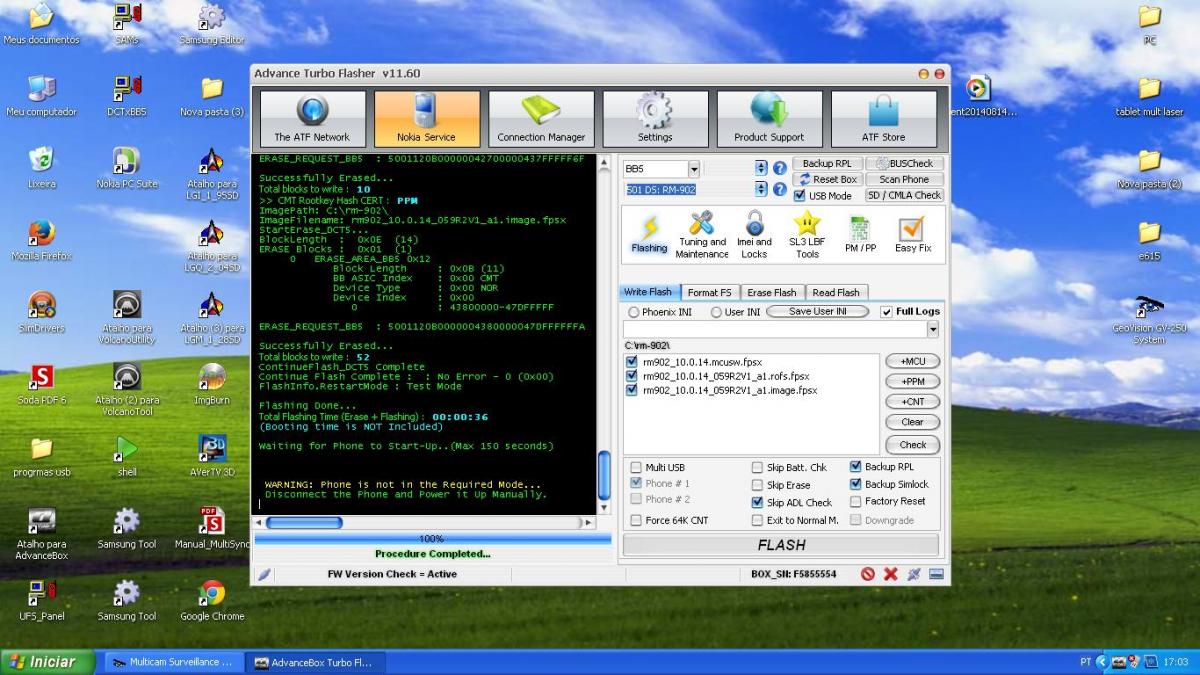Click the log's vertical scrollbar thumb
Viewport: 1200px width, 675px height.
click(604, 476)
